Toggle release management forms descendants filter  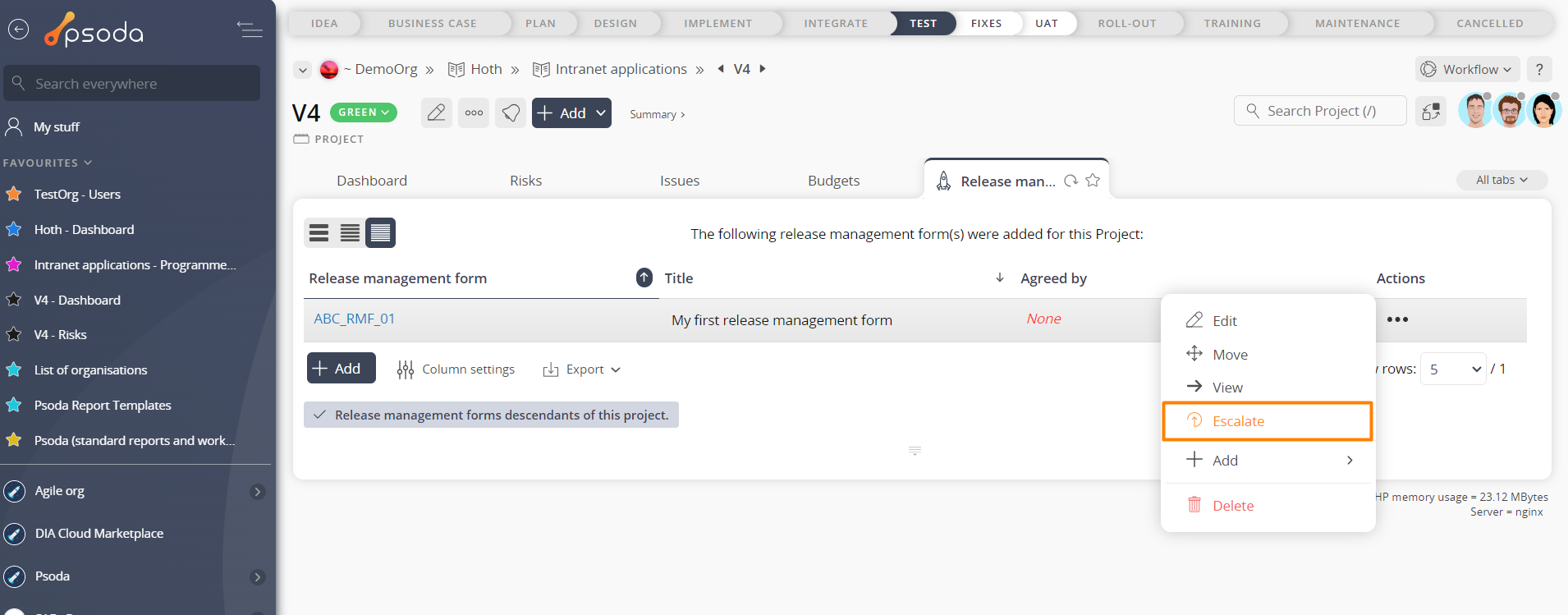[491, 415]
